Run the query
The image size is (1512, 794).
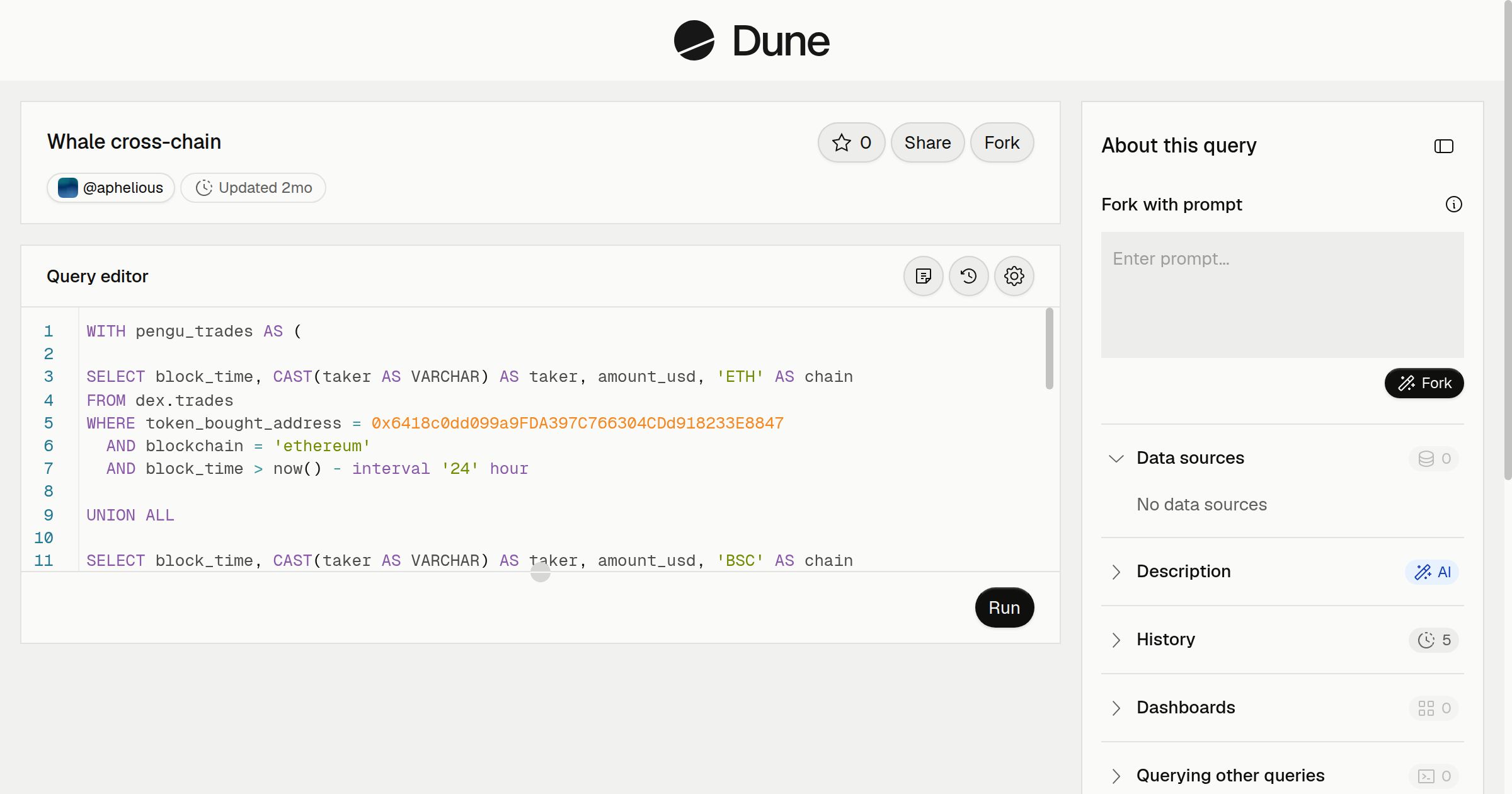1004,607
